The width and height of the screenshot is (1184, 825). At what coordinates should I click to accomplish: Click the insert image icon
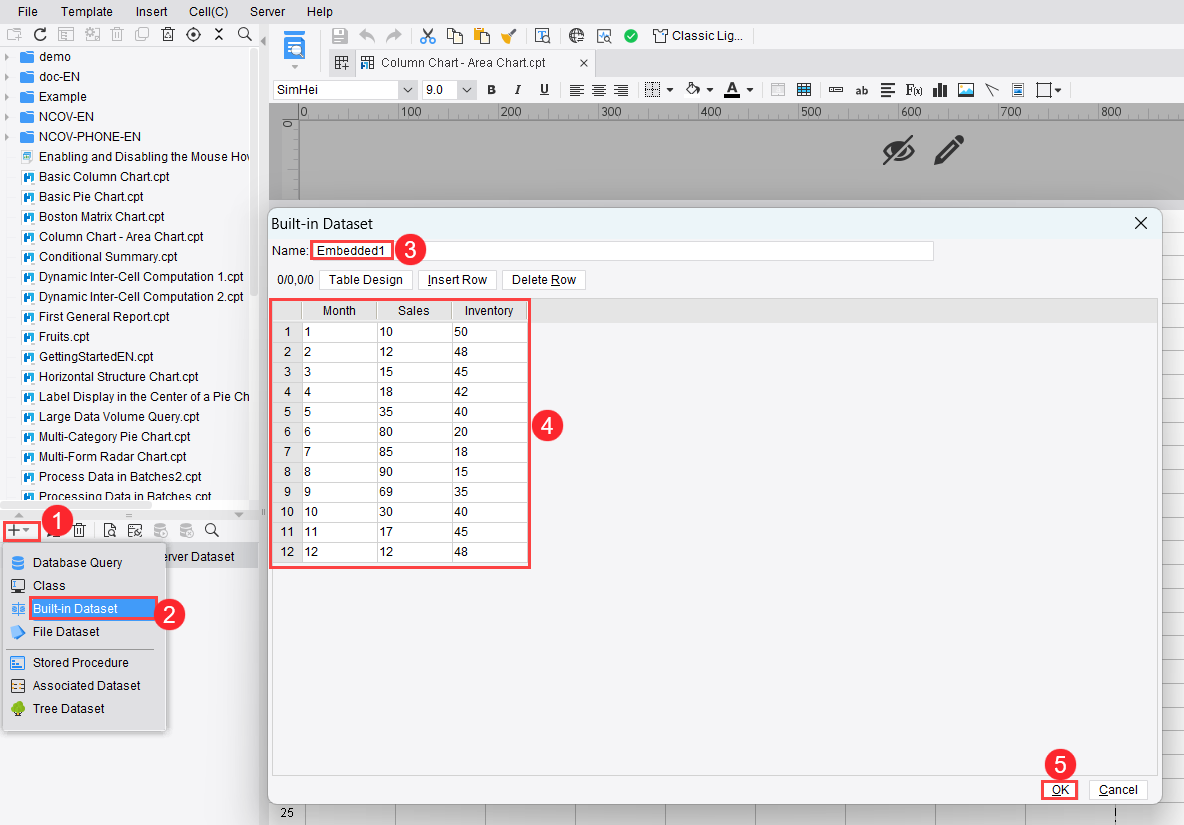click(966, 90)
